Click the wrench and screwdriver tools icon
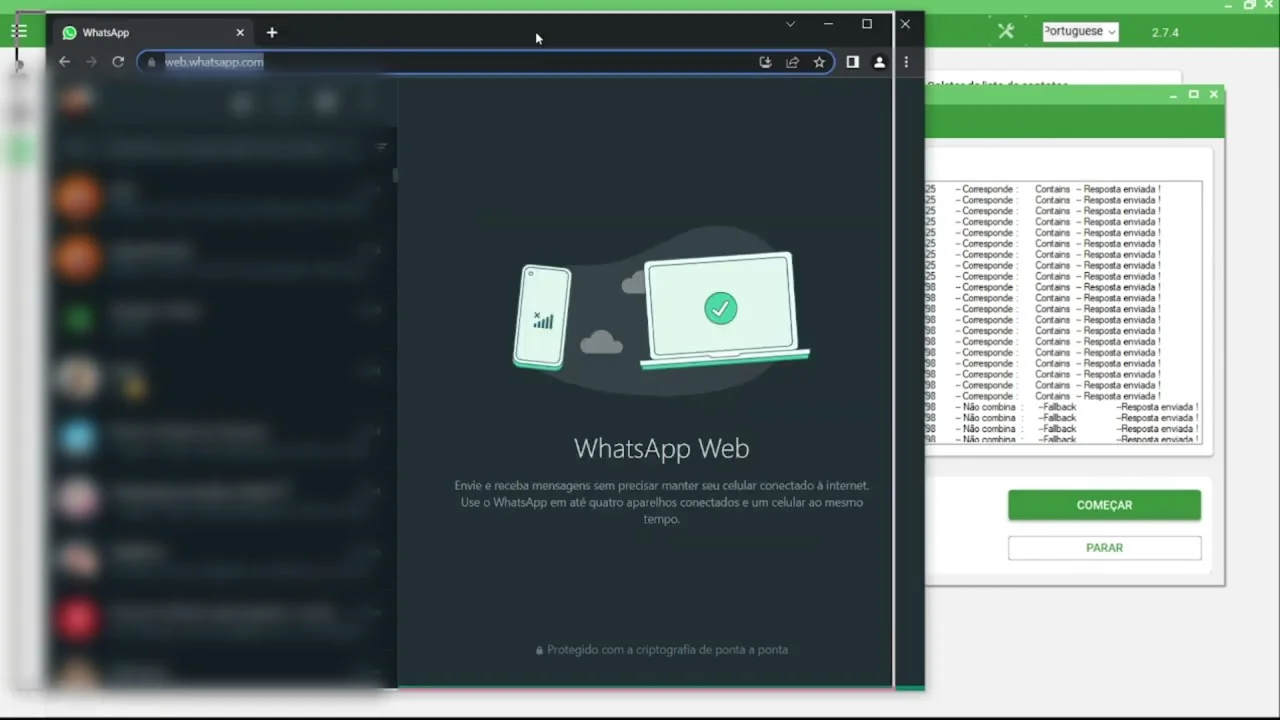This screenshot has width=1280, height=720. (1006, 31)
